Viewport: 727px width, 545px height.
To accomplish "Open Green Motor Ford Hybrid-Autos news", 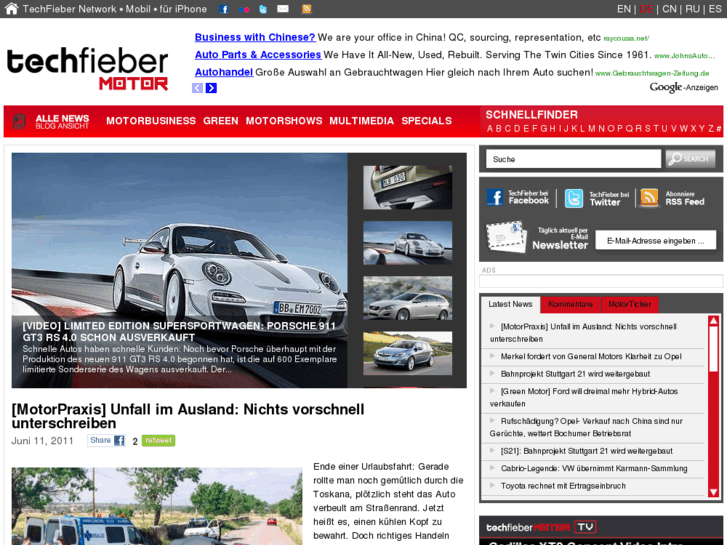I will pyautogui.click(x=584, y=397).
